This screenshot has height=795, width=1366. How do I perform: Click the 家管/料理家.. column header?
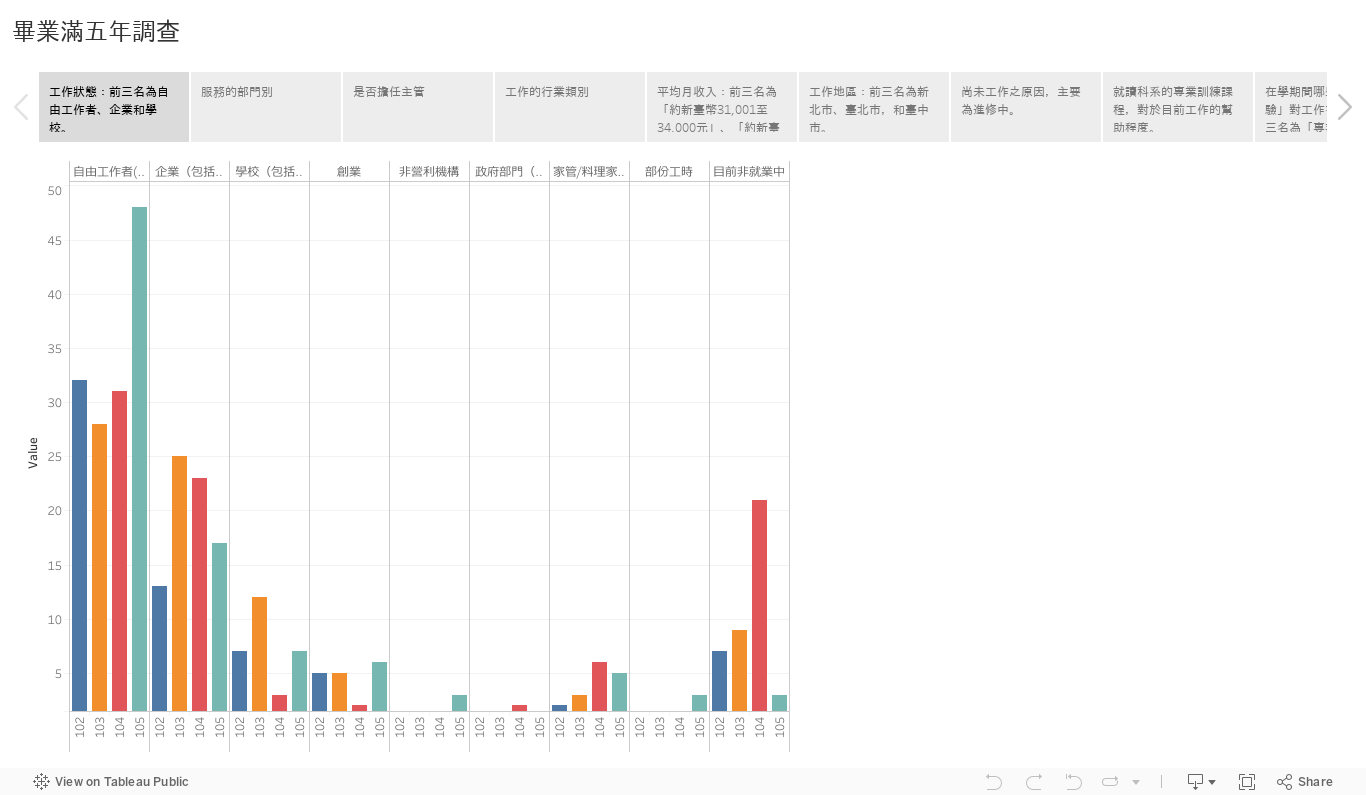[589, 172]
